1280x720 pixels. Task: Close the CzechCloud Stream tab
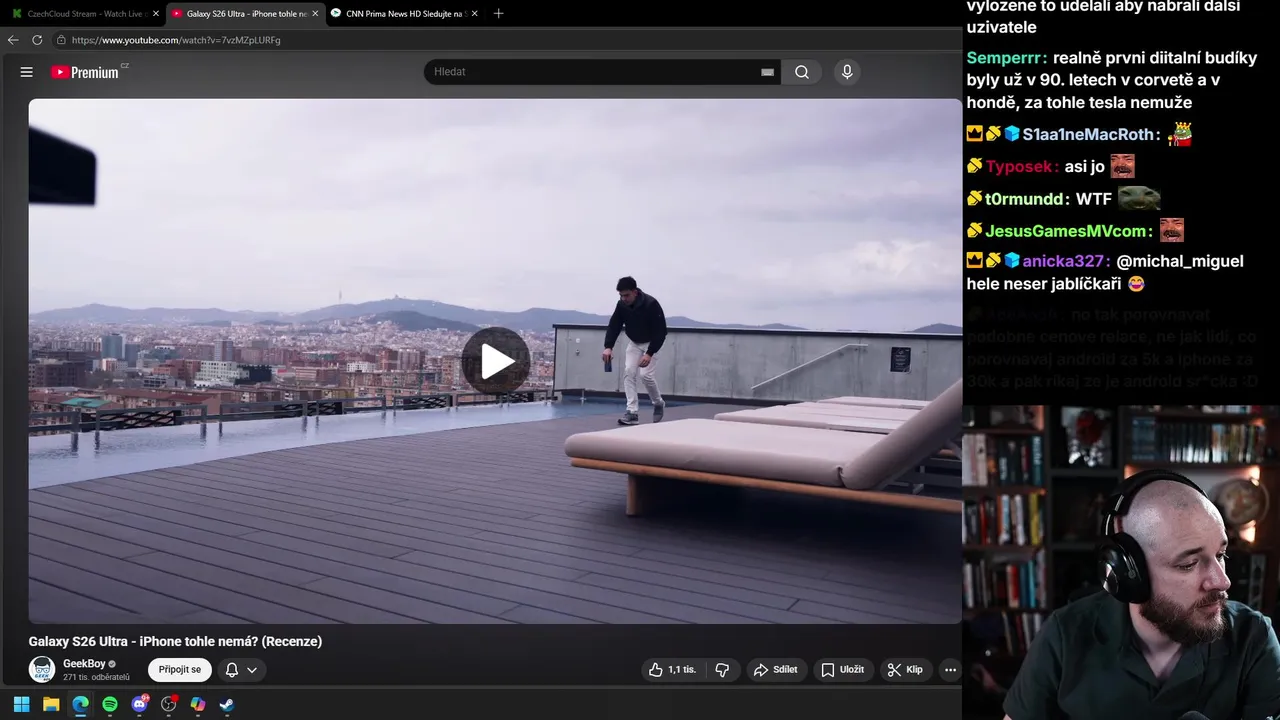coord(156,14)
